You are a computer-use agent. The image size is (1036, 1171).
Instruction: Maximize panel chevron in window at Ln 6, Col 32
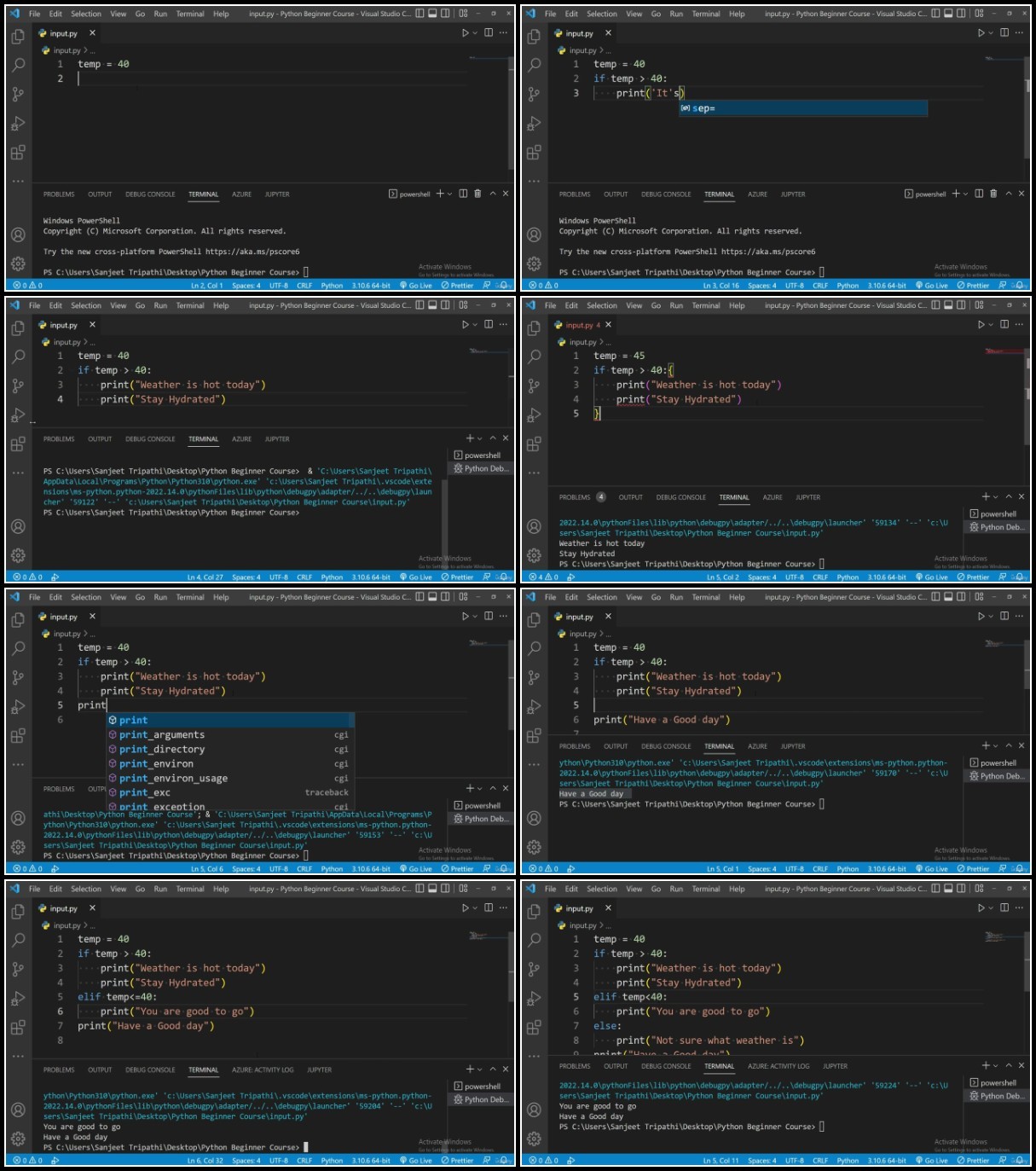493,1069
